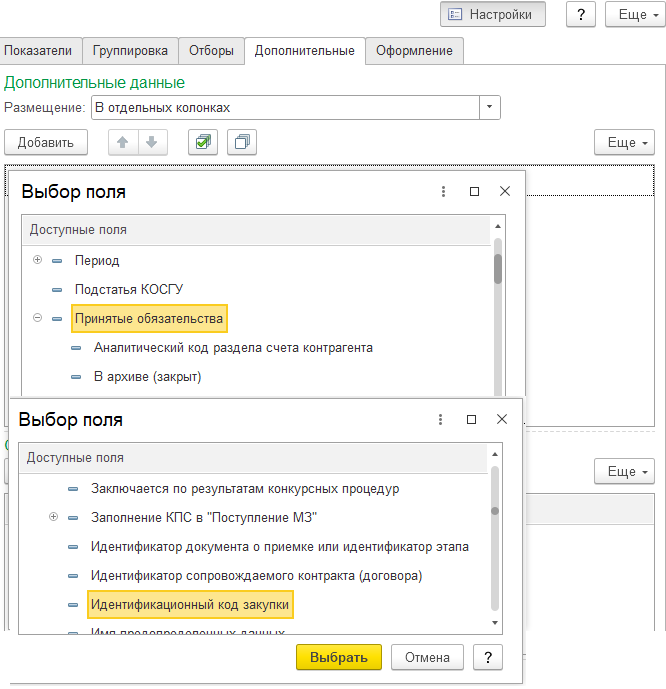Switch to the Группировка tab

click(x=130, y=50)
